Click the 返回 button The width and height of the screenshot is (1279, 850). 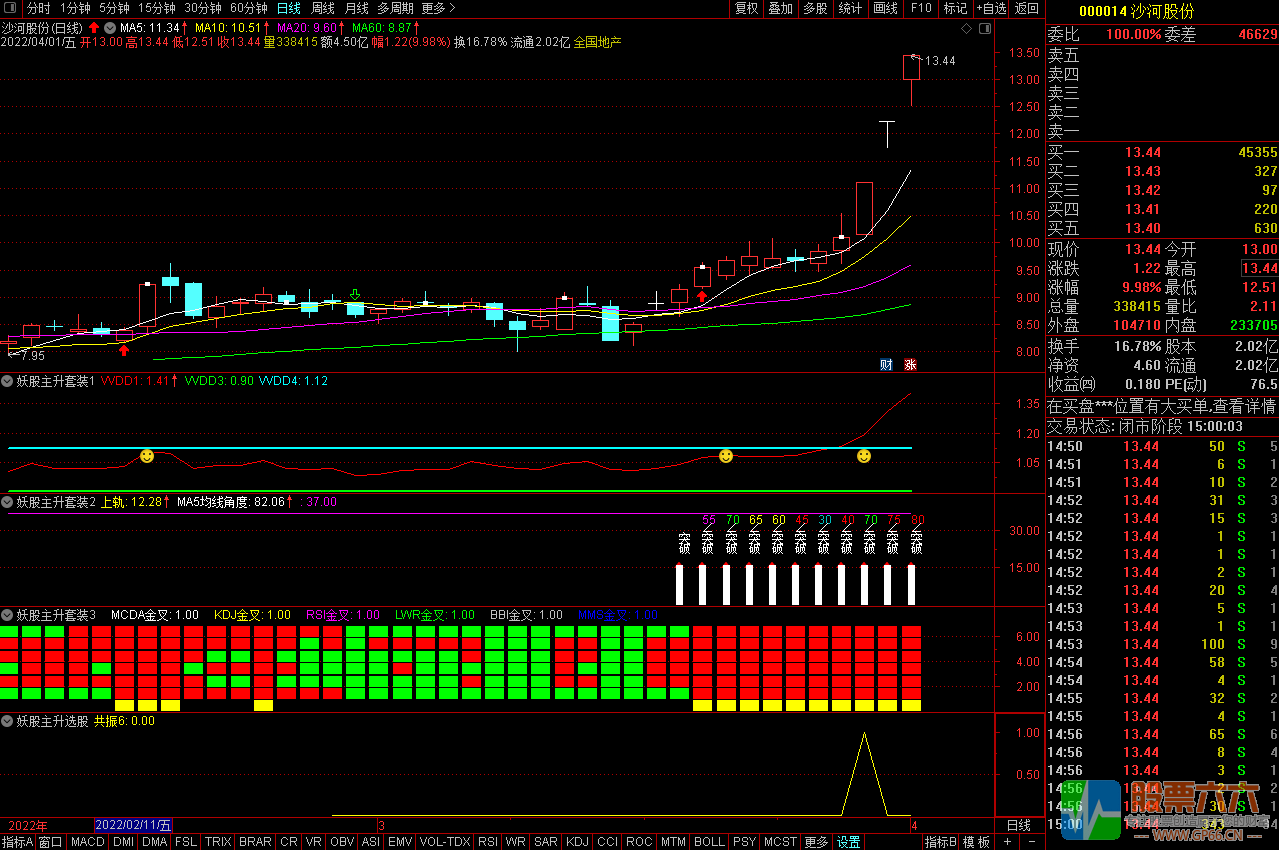pos(1027,8)
